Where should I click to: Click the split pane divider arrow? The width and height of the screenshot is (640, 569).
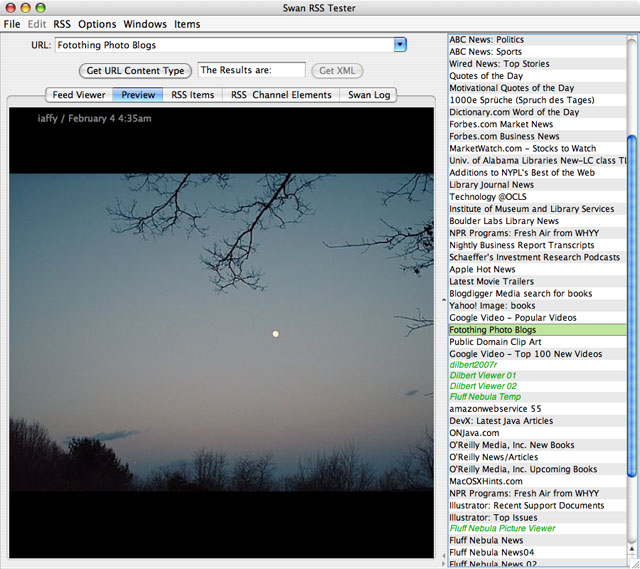[x=443, y=299]
